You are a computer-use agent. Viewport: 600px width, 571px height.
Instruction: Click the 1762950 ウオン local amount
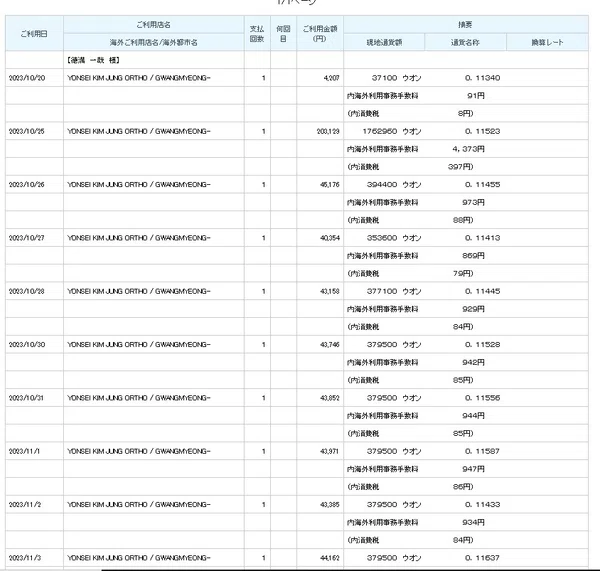coord(392,131)
